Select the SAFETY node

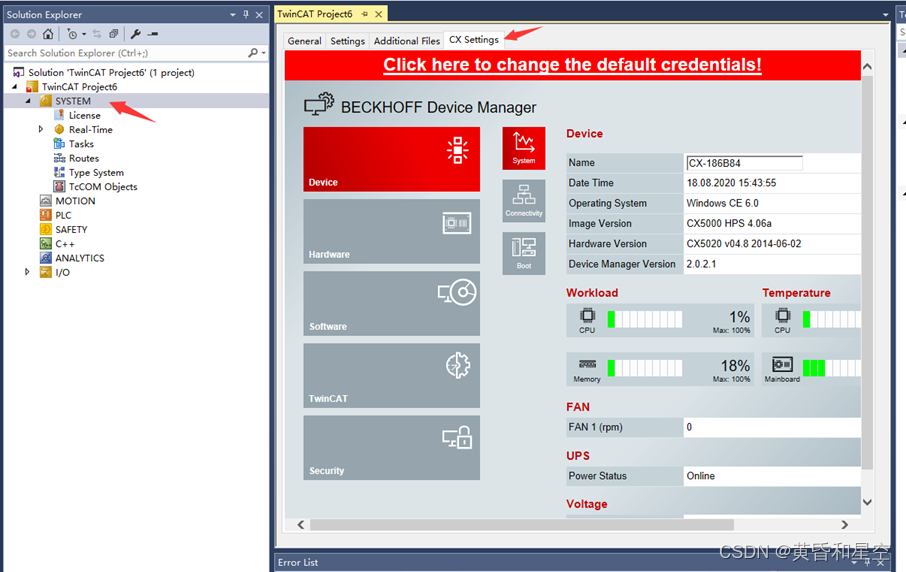pyautogui.click(x=71, y=229)
